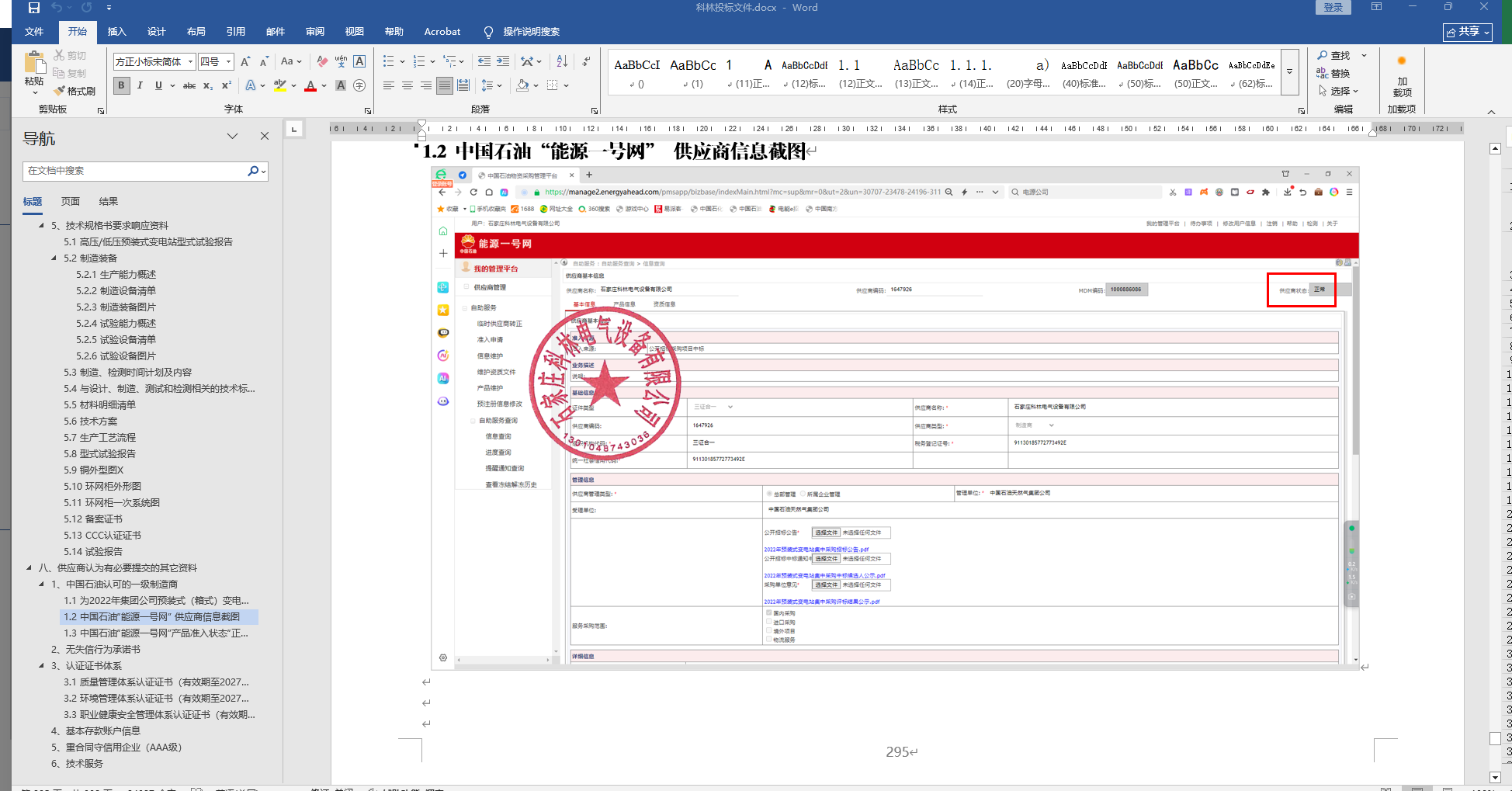Activate the 格式刷 format painter
Image resolution: width=1512 pixels, height=791 pixels.
pyautogui.click(x=74, y=91)
